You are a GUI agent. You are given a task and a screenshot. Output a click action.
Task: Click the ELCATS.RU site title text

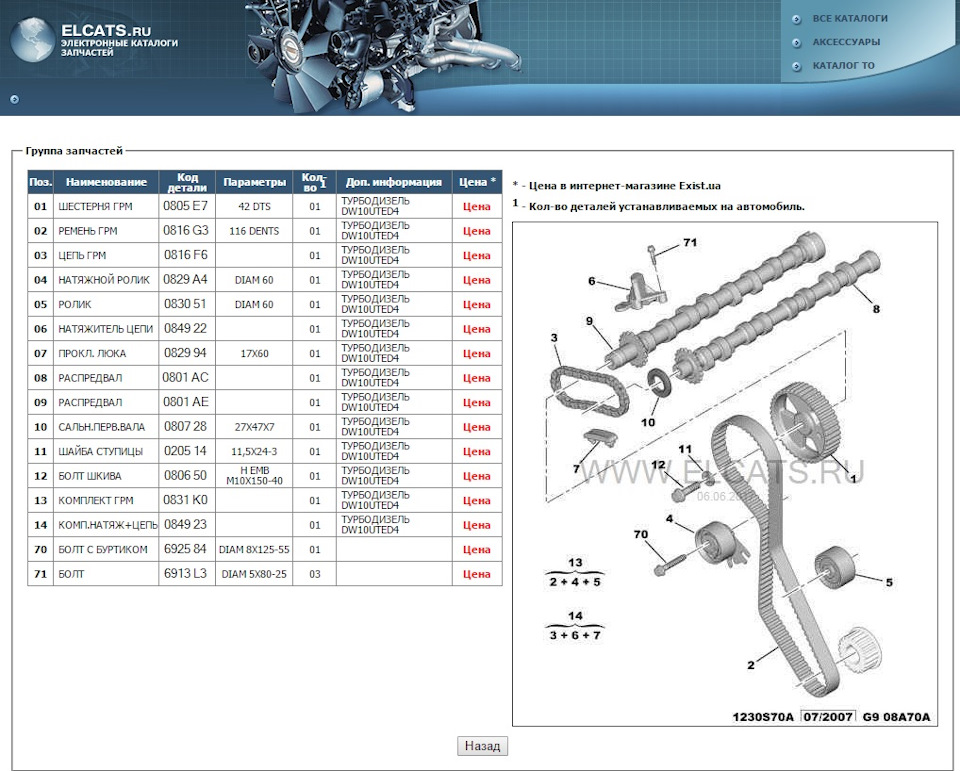tap(106, 30)
